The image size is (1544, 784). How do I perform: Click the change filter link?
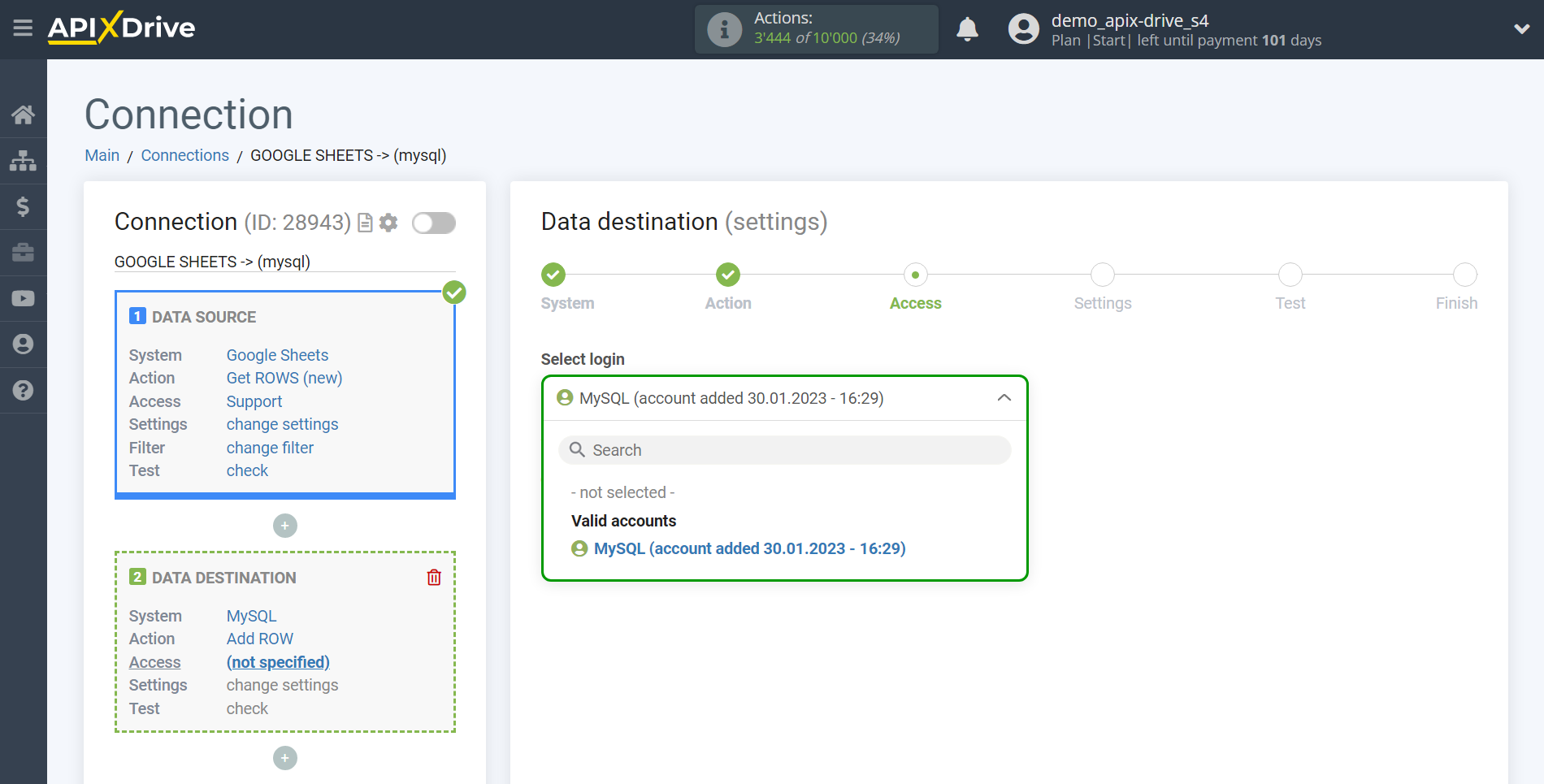[x=270, y=448]
